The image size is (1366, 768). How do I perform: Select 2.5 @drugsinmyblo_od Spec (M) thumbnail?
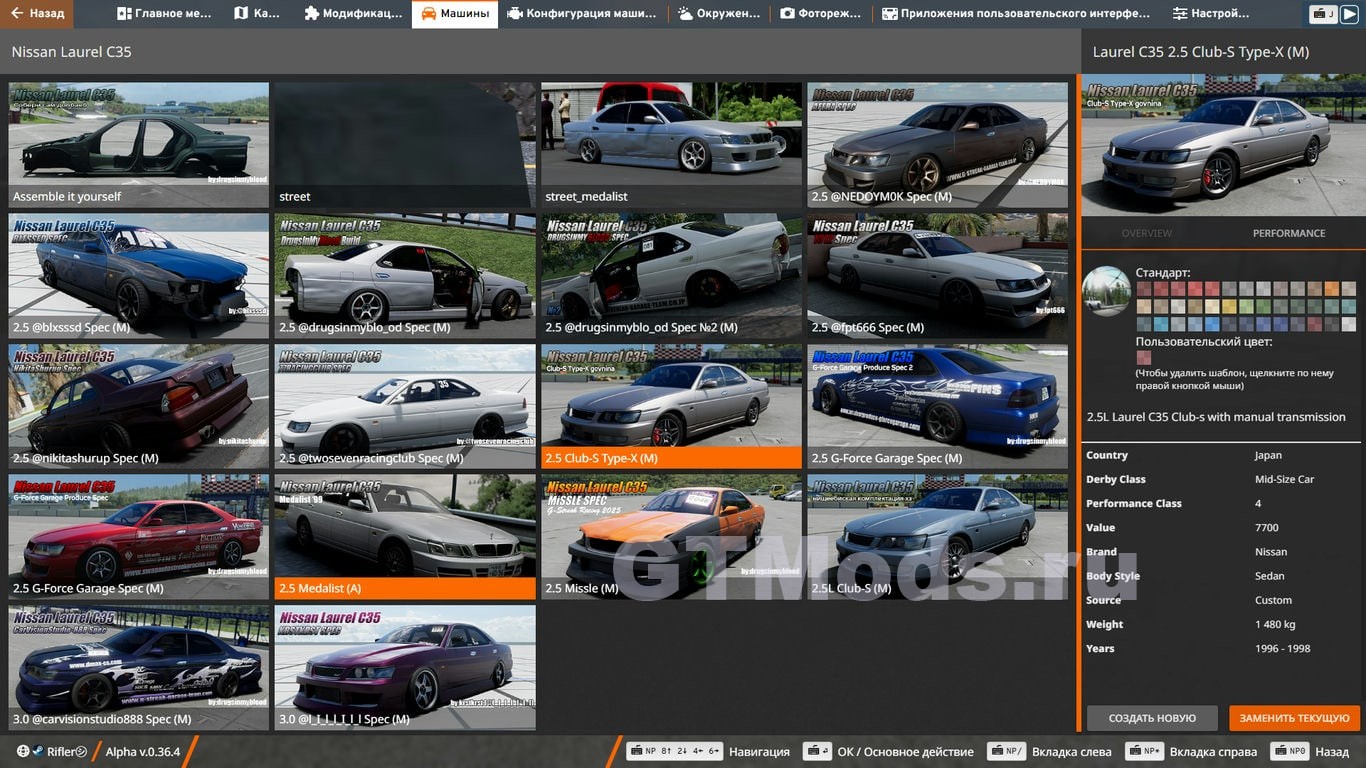[405, 276]
